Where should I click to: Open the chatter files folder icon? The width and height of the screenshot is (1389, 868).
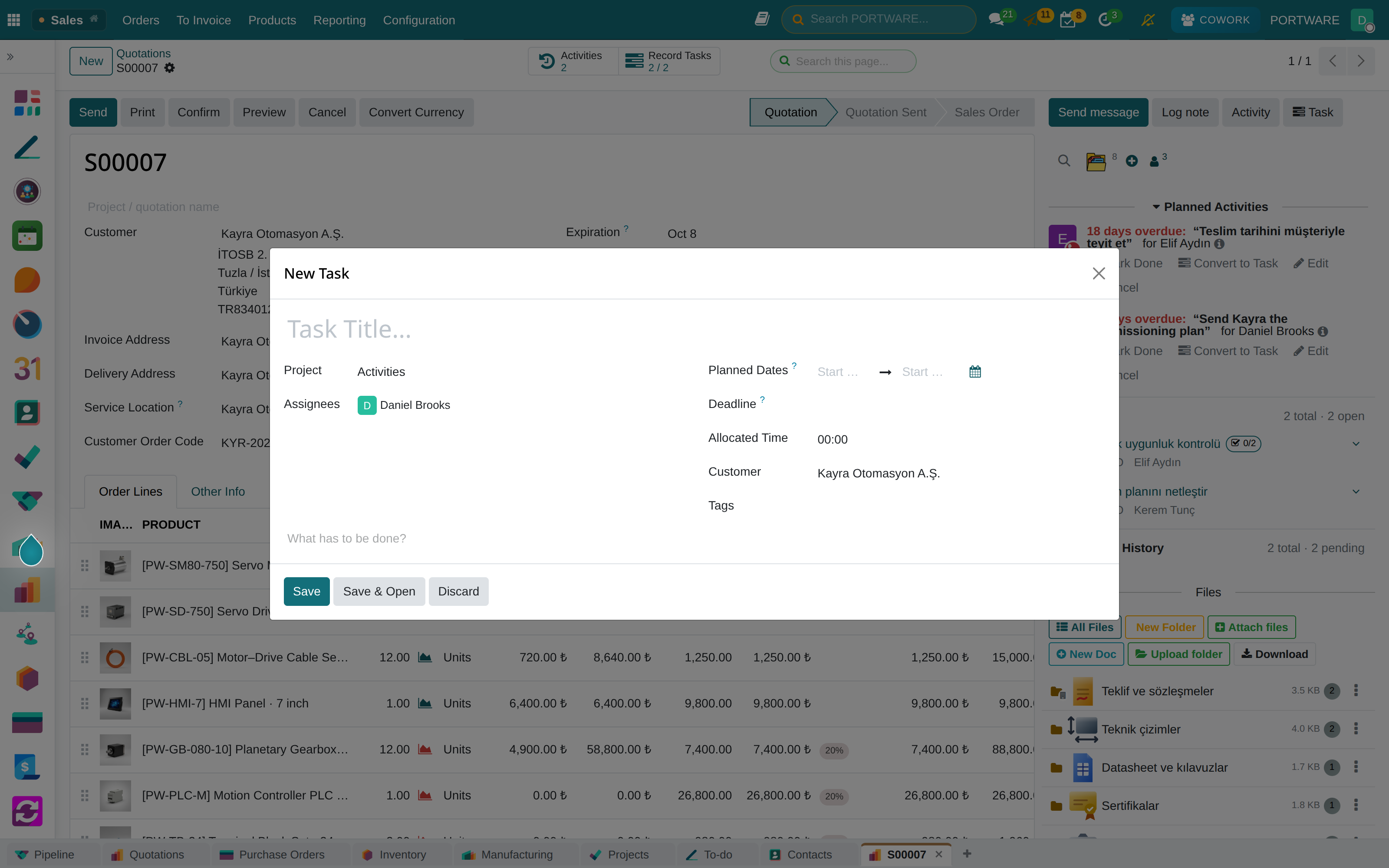pyautogui.click(x=1096, y=161)
